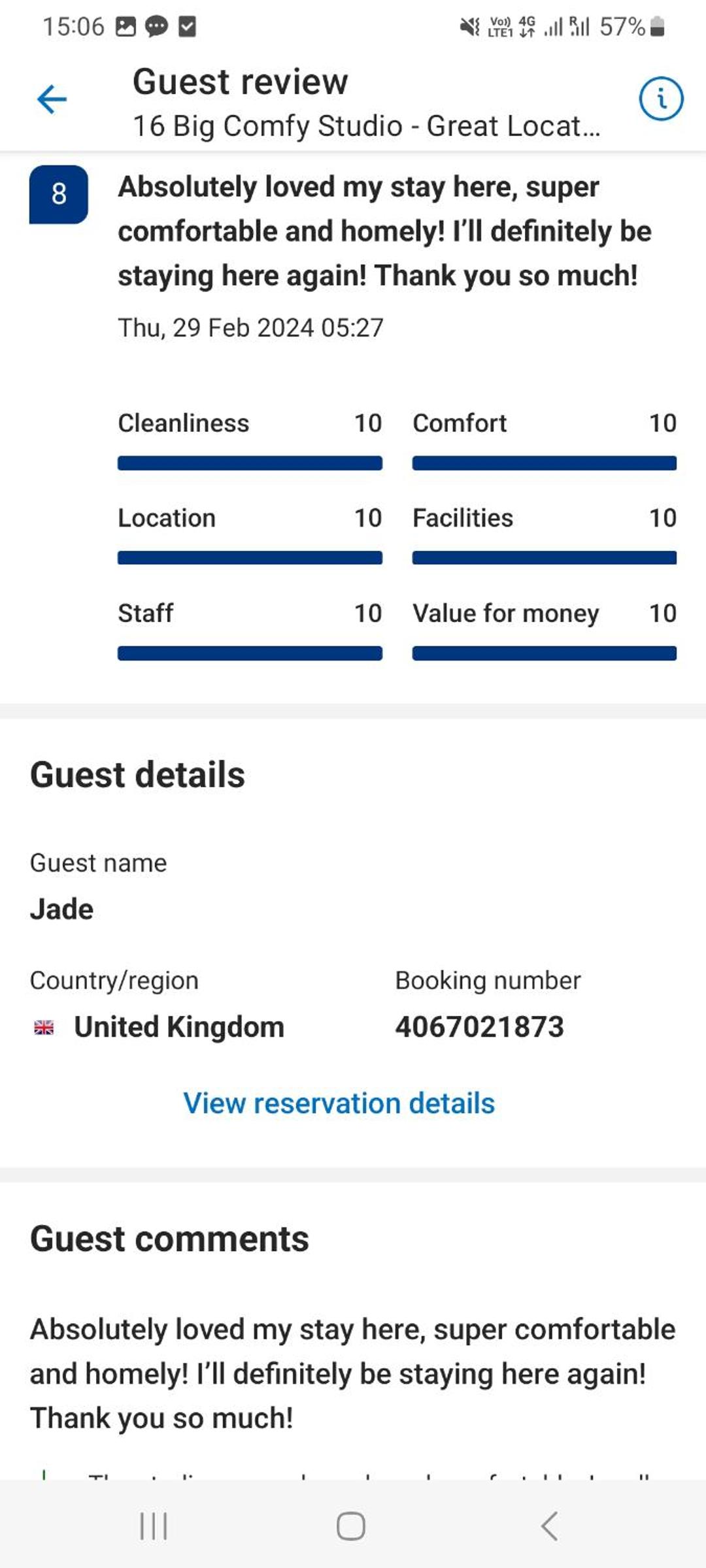The height and width of the screenshot is (1568, 706).
Task: Tap booking number 4067021873
Action: coord(479,1027)
